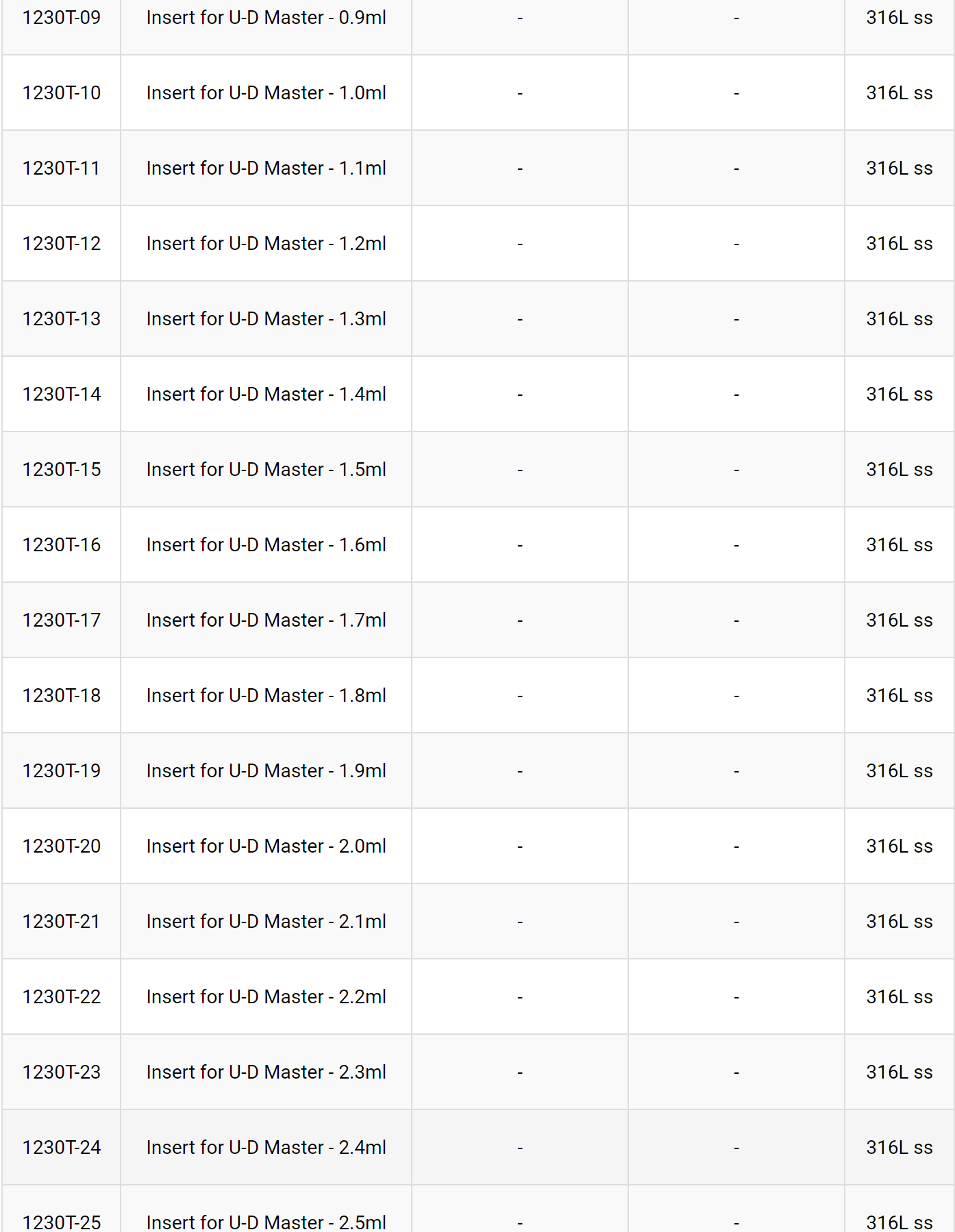Select the 1230T-19 part code
Viewport: 955px width, 1232px height.
point(62,771)
